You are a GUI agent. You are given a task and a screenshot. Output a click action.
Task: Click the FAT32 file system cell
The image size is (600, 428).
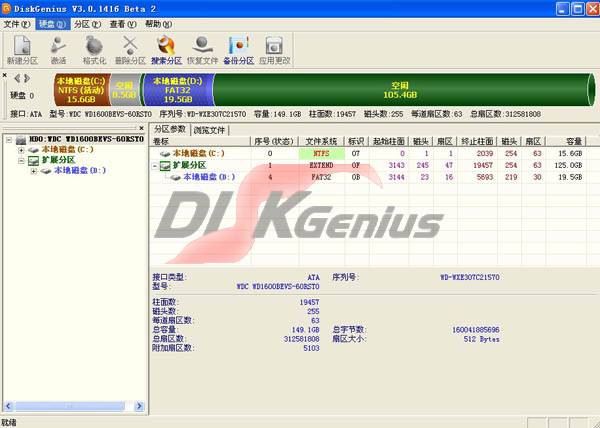pyautogui.click(x=321, y=177)
